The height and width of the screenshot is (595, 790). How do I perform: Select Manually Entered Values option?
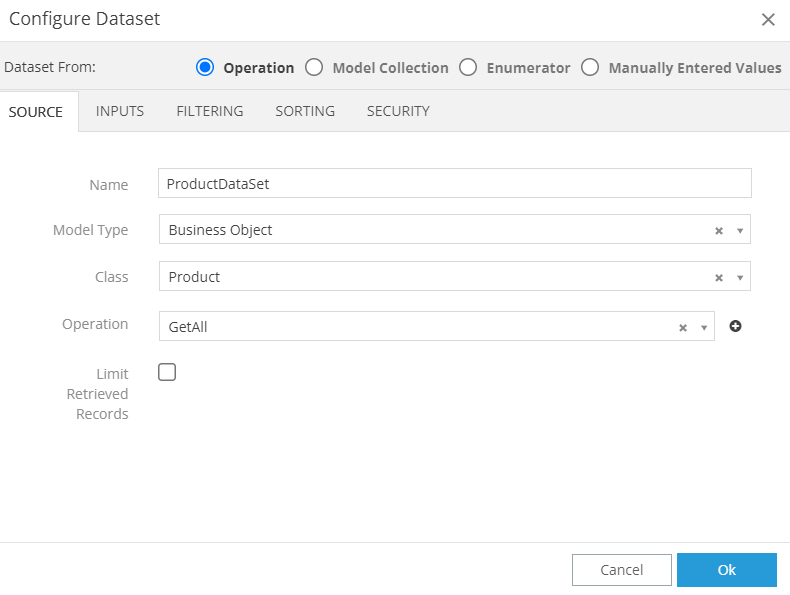coord(590,68)
